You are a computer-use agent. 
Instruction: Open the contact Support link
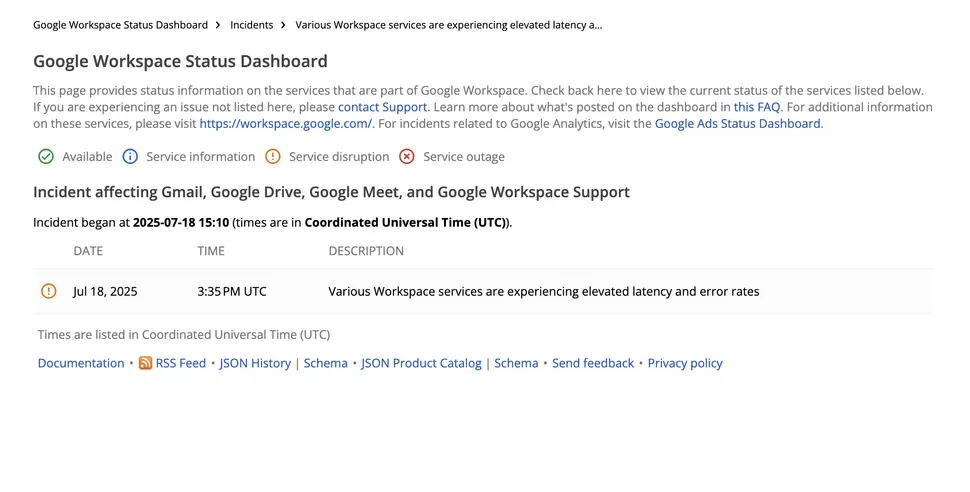(382, 107)
